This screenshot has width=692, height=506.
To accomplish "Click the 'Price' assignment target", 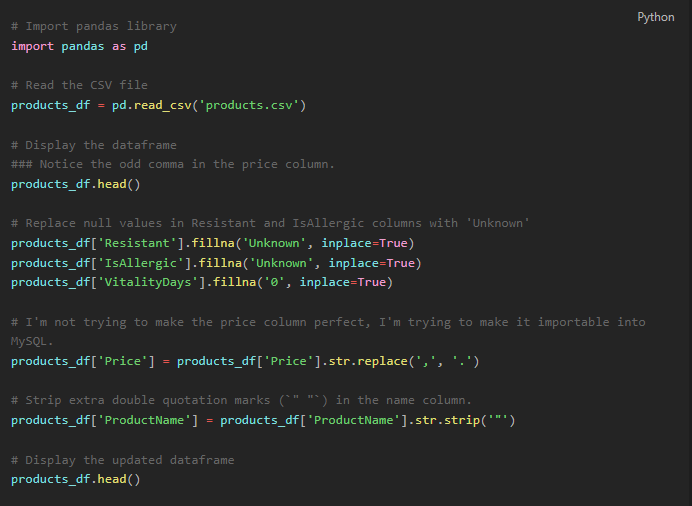I will coord(83,361).
